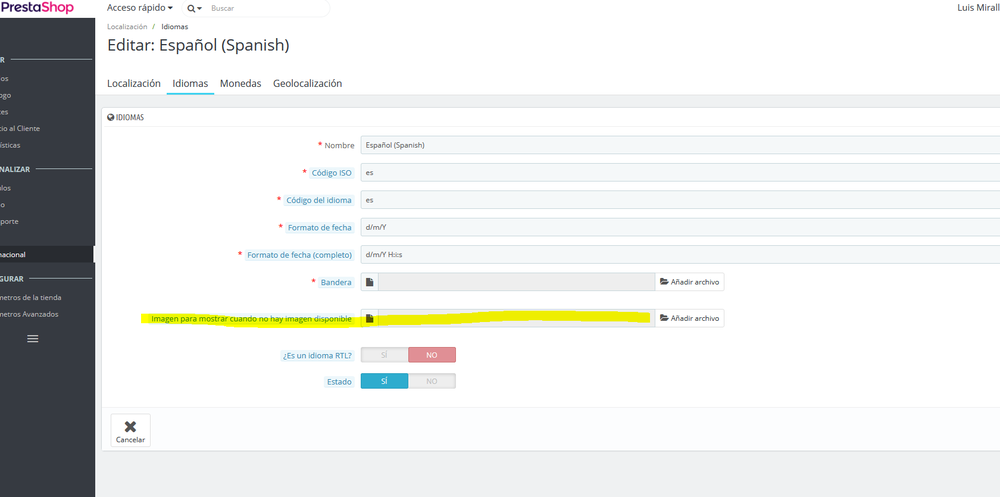The height and width of the screenshot is (497, 1000).
Task: Click the ¿Es un idioma RTL? label
Action: click(318, 356)
